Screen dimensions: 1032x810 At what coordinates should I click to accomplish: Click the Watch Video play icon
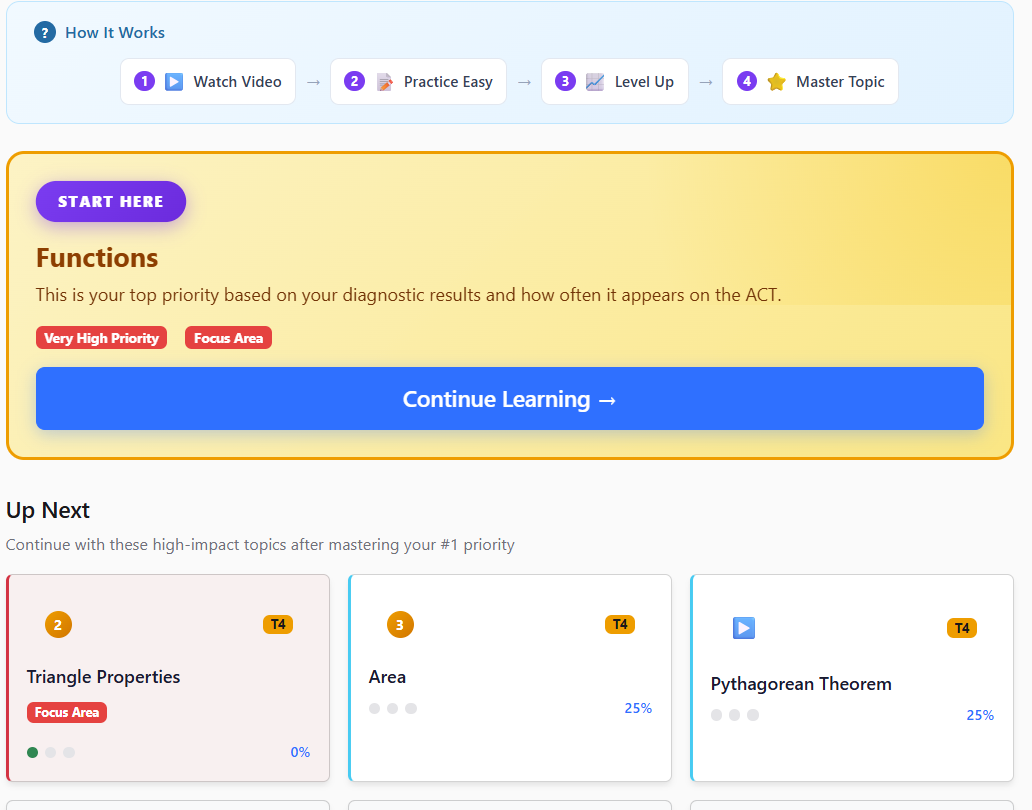pos(174,82)
